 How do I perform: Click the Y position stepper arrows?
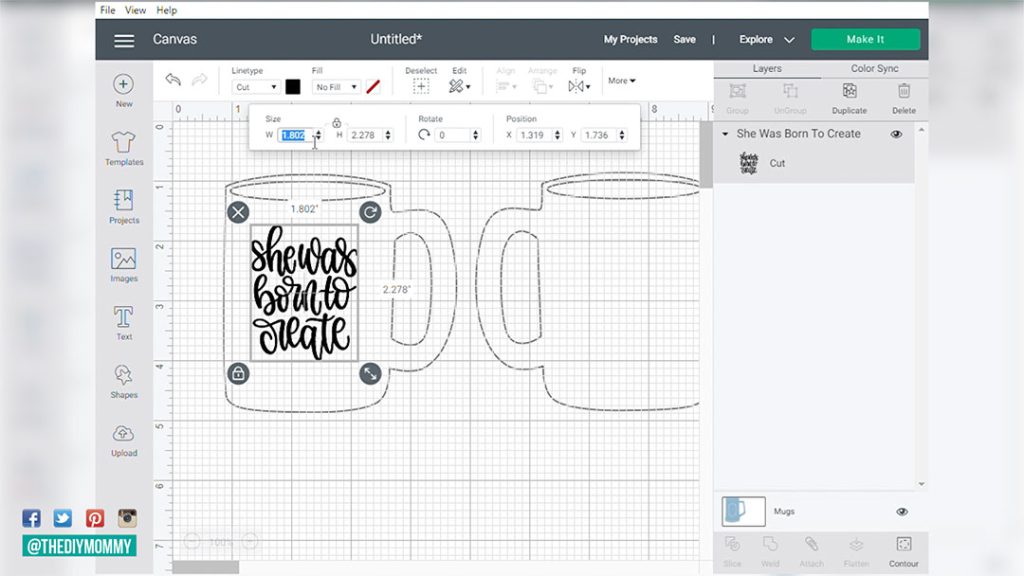click(x=622, y=135)
